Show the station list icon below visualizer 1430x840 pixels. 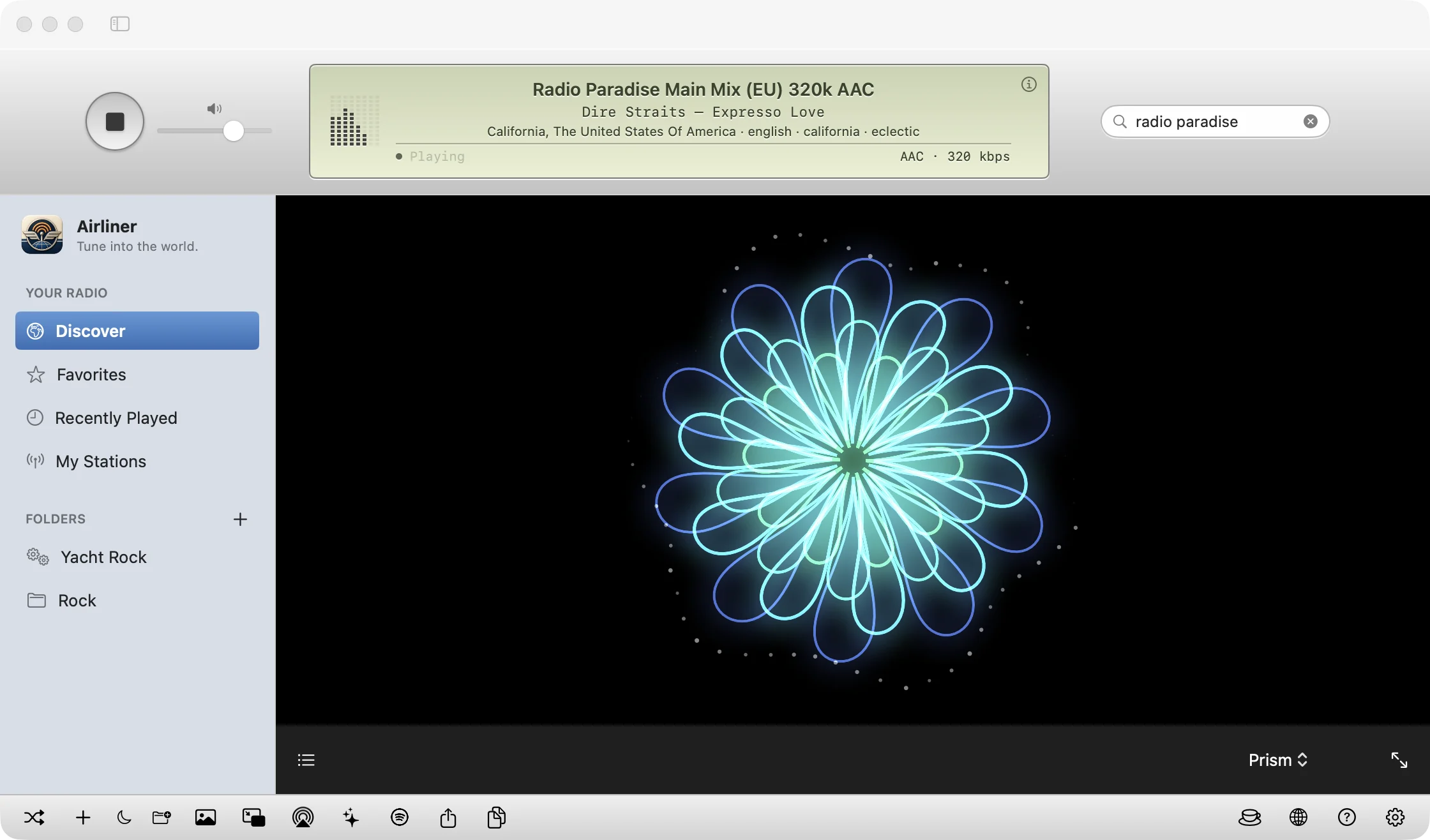(x=306, y=760)
